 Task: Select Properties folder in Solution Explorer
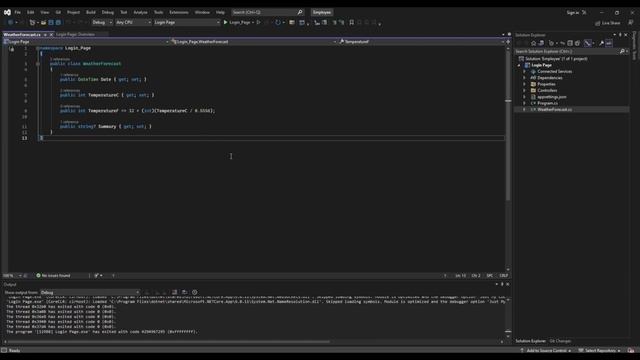[x=546, y=84]
